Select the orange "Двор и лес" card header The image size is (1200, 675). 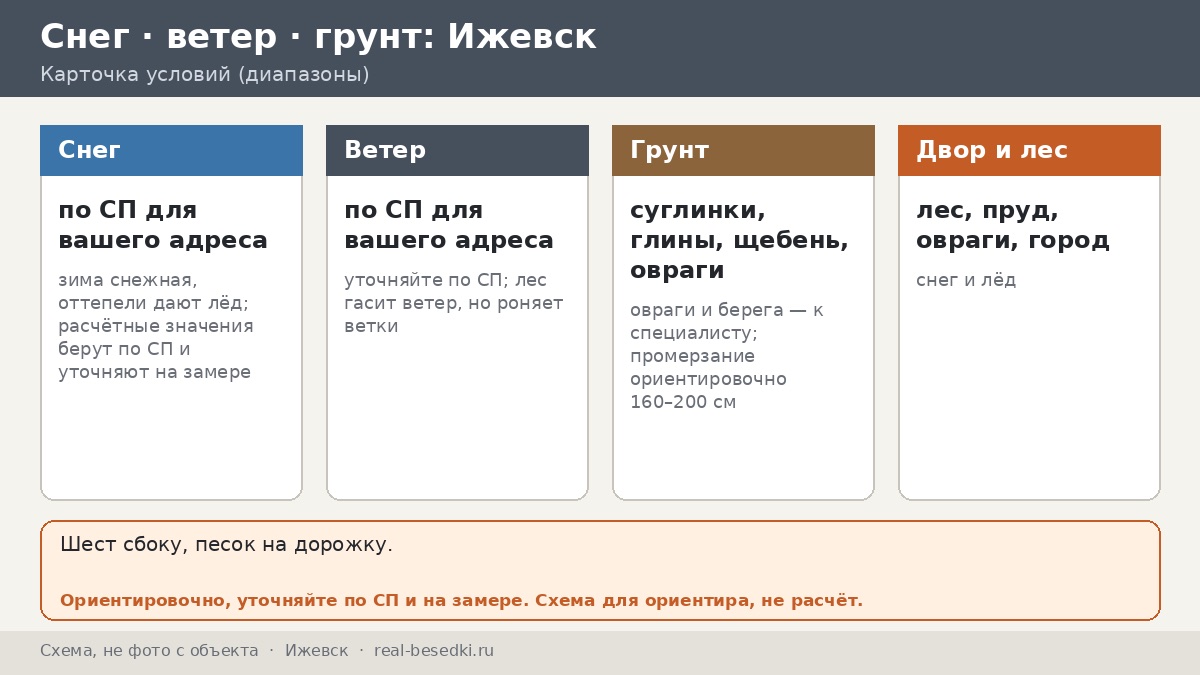1029,150
